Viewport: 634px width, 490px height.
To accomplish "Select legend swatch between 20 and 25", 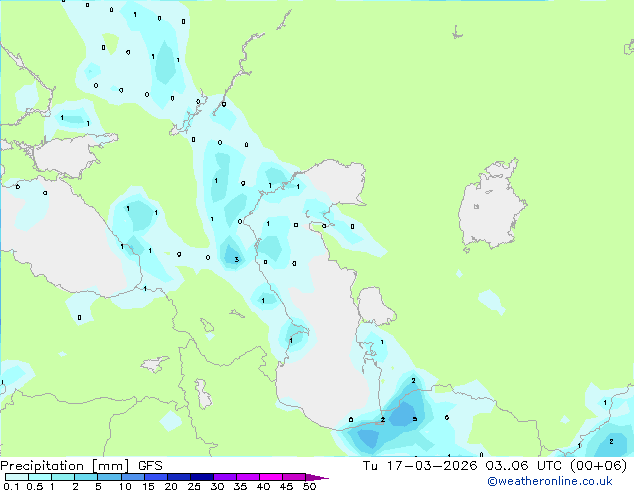I will coord(178,477).
